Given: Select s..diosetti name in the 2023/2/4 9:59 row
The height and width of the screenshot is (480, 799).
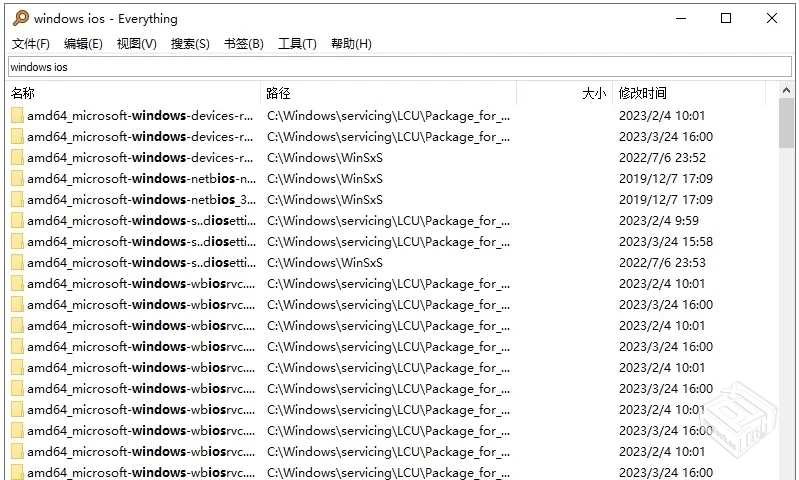Looking at the screenshot, I should (x=141, y=221).
